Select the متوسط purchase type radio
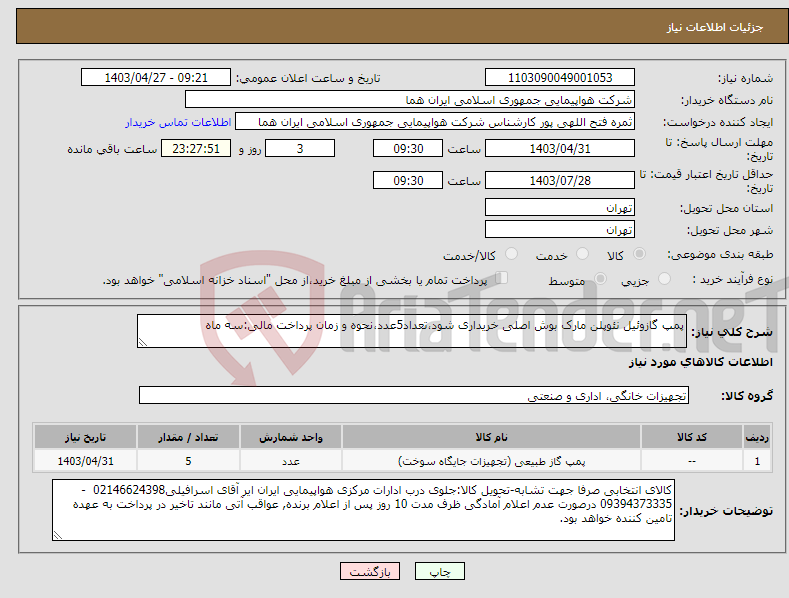Viewport: 789px width, 598px height. click(x=600, y=279)
